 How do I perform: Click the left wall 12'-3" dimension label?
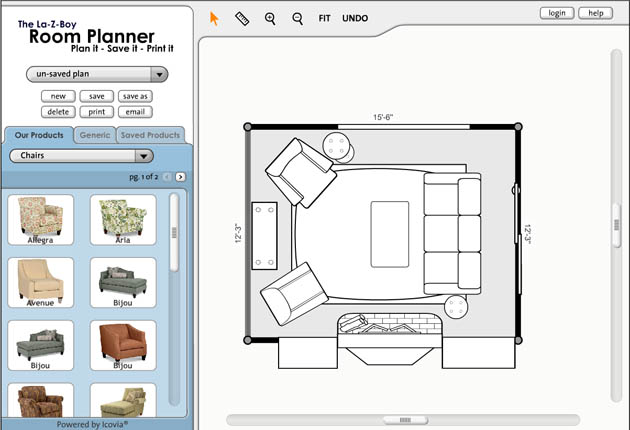point(238,233)
